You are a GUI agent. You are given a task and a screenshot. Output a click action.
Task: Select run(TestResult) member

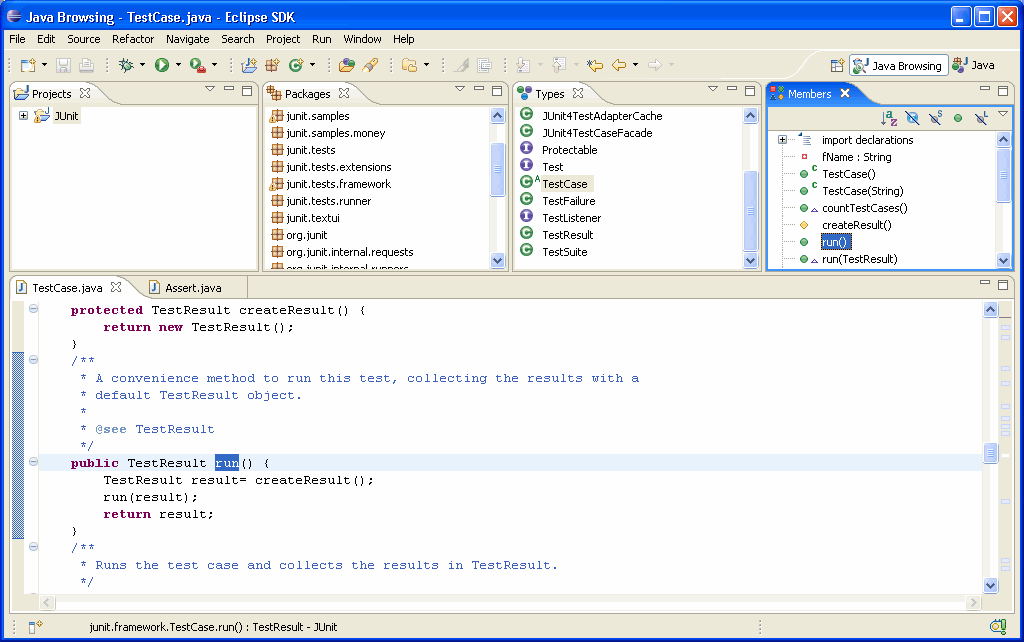(859, 259)
